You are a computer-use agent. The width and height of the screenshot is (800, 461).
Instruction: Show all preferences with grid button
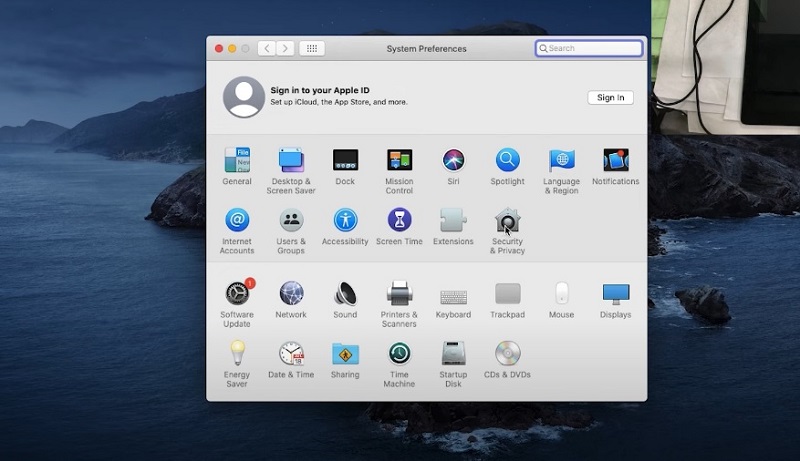coord(312,48)
